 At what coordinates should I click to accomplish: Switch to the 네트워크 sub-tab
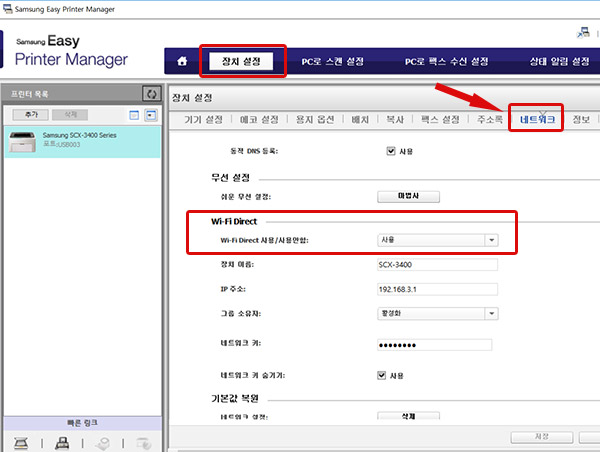tap(537, 120)
